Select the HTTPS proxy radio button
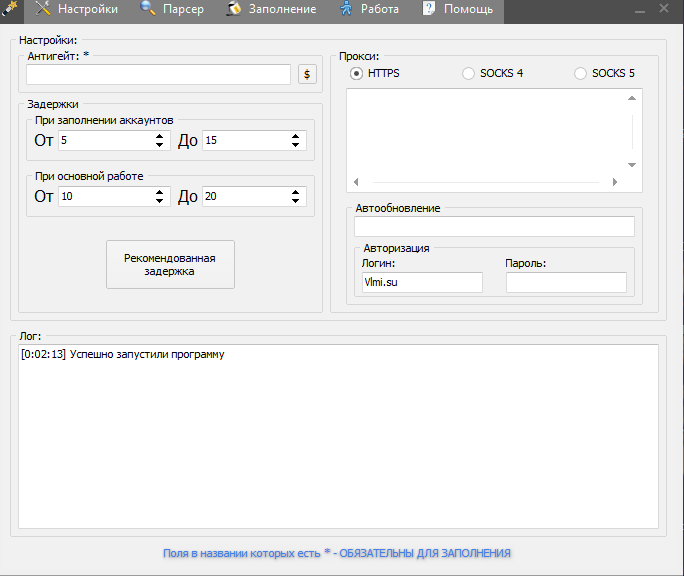 click(357, 73)
